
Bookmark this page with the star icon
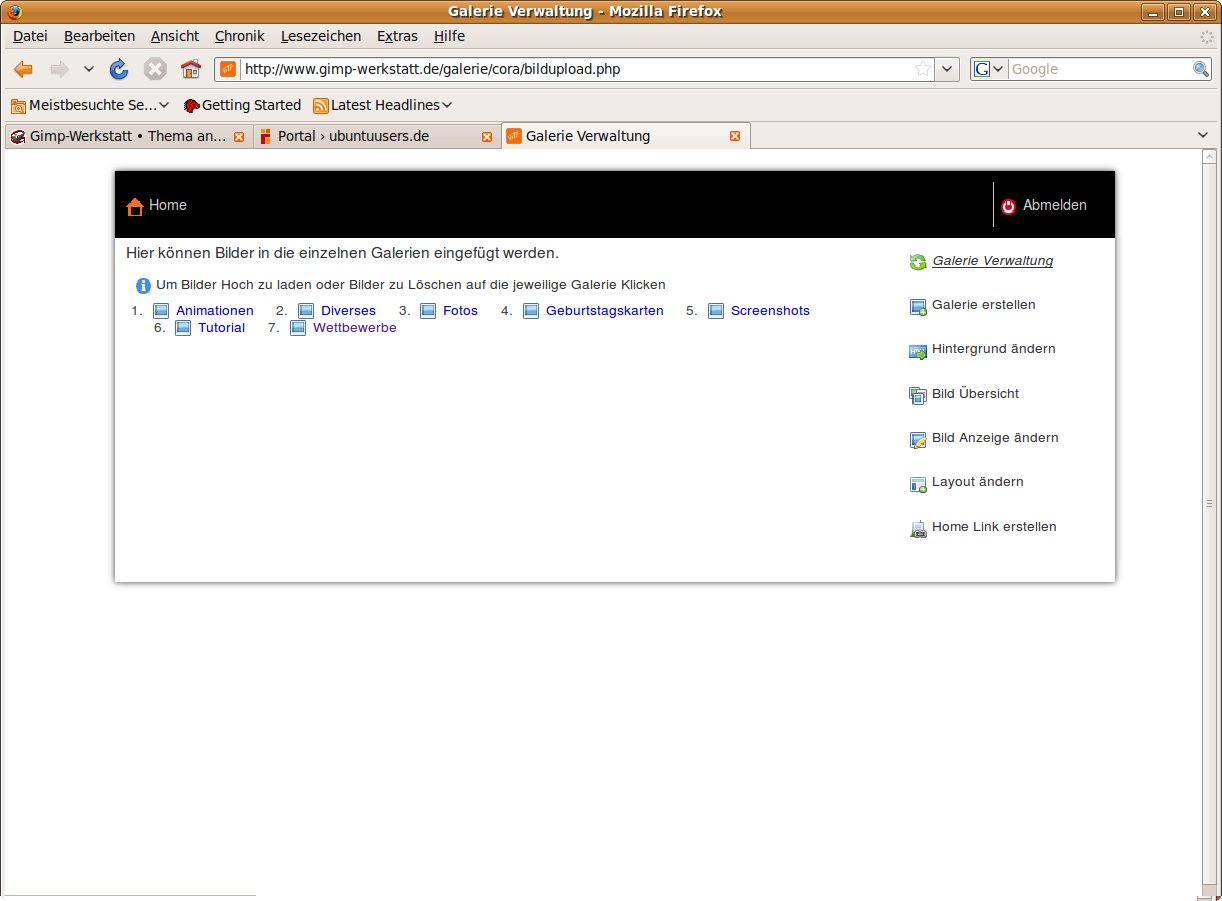point(923,69)
